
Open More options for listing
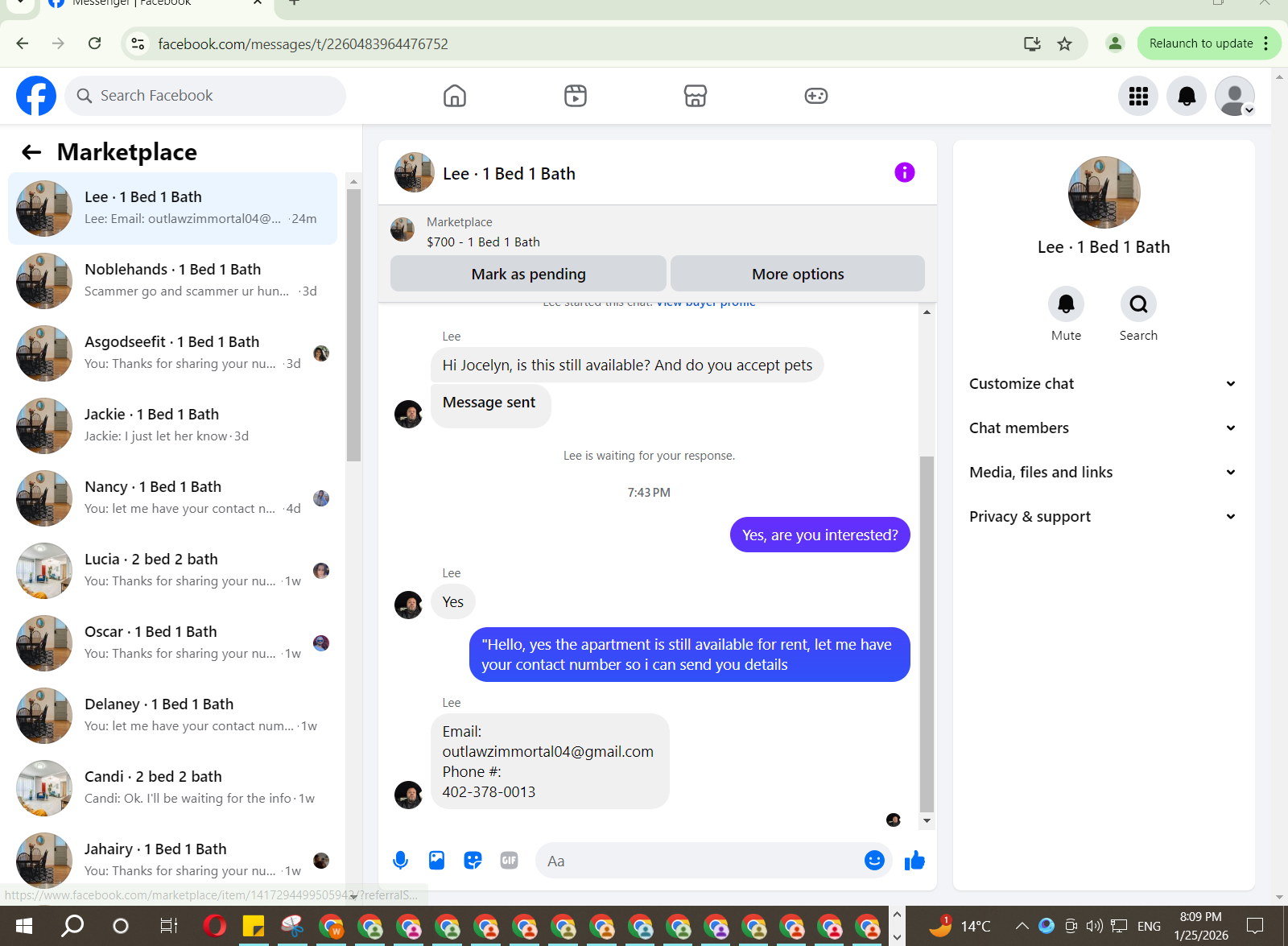798,274
